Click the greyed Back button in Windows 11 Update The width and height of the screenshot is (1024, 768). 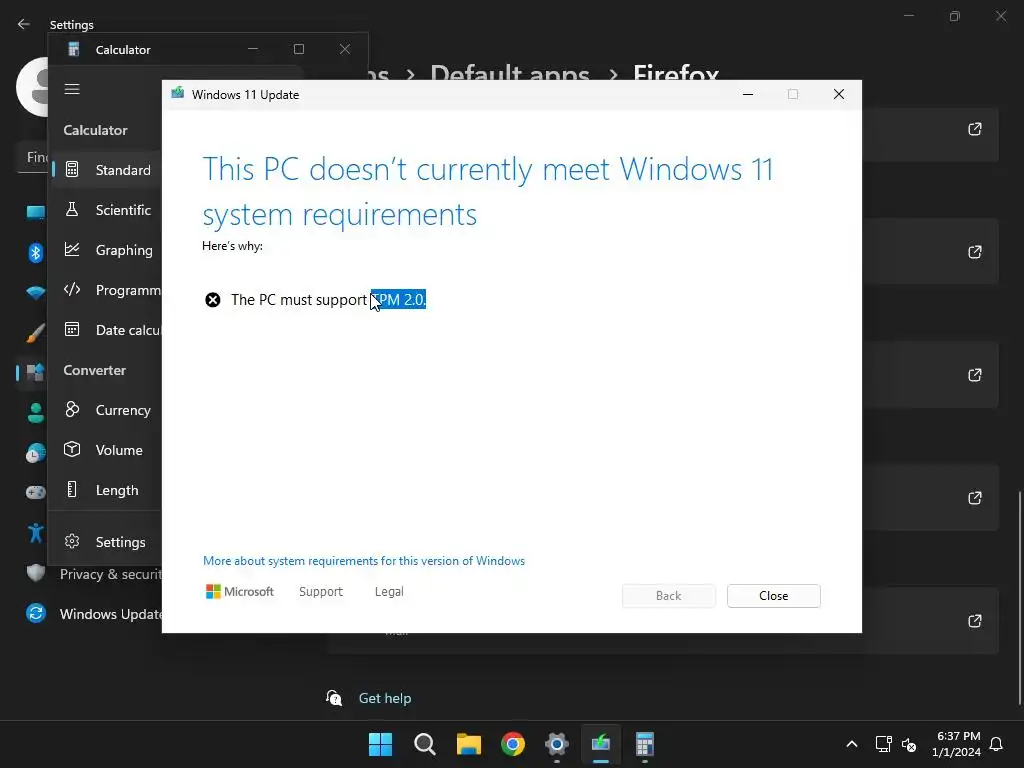click(x=668, y=596)
